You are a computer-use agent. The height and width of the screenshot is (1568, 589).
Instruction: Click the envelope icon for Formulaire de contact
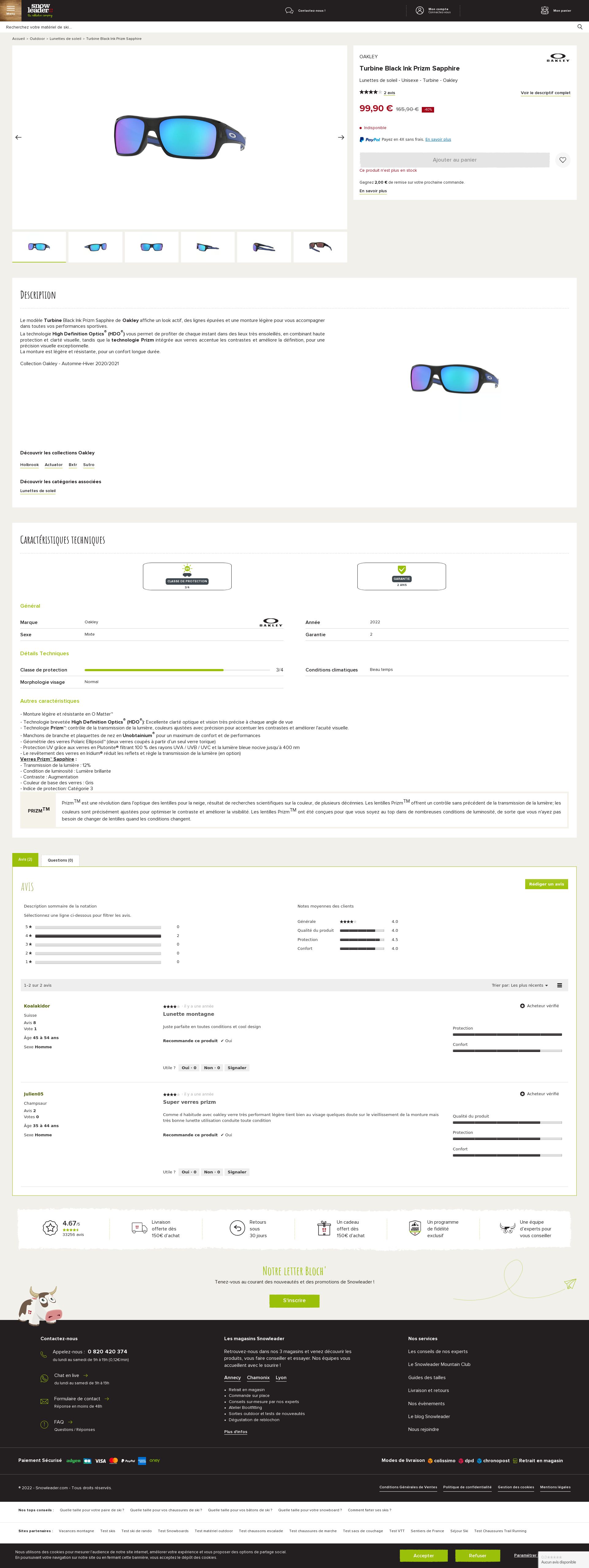coord(44,1401)
